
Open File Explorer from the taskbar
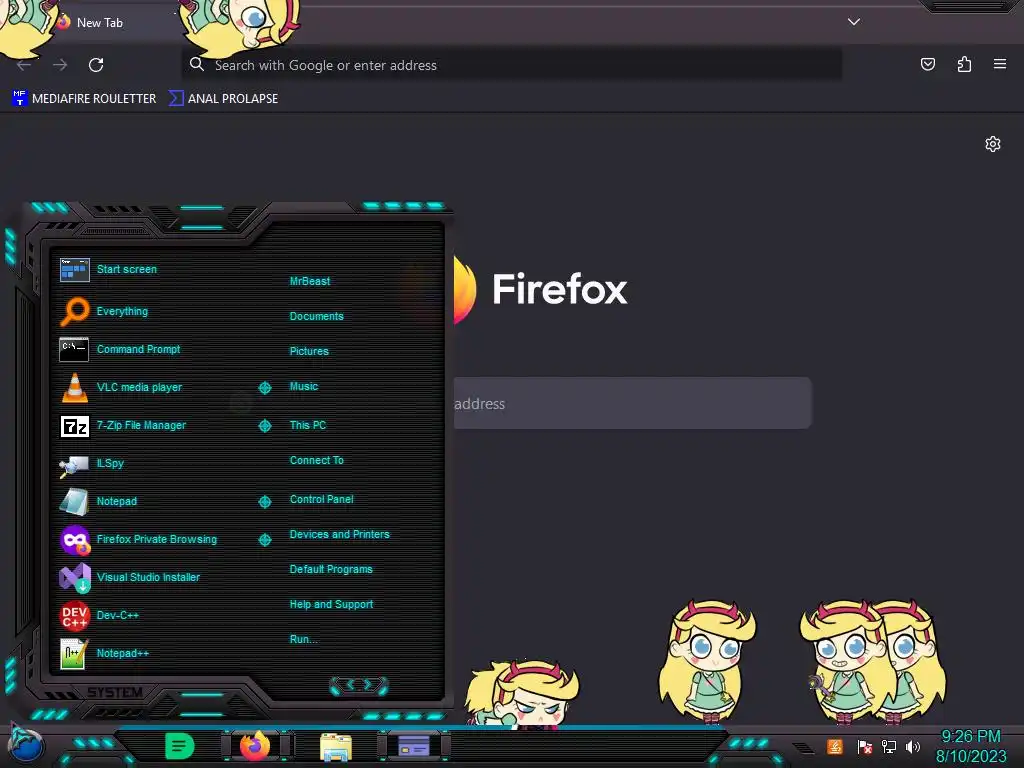pyautogui.click(x=336, y=747)
